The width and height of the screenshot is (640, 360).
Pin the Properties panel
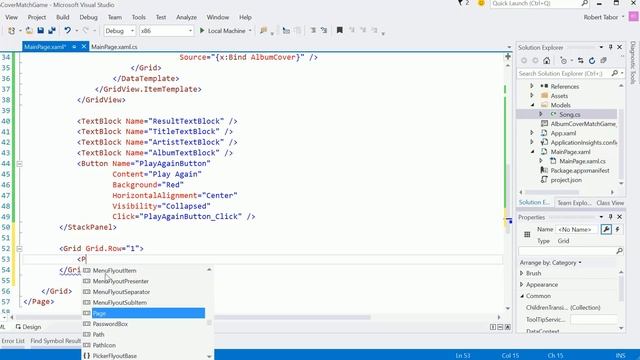(x=611, y=217)
